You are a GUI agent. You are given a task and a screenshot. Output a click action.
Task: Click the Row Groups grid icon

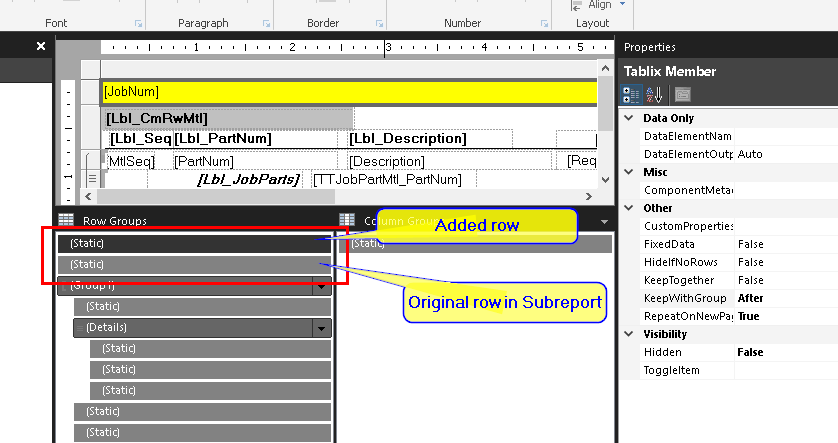[x=66, y=220]
